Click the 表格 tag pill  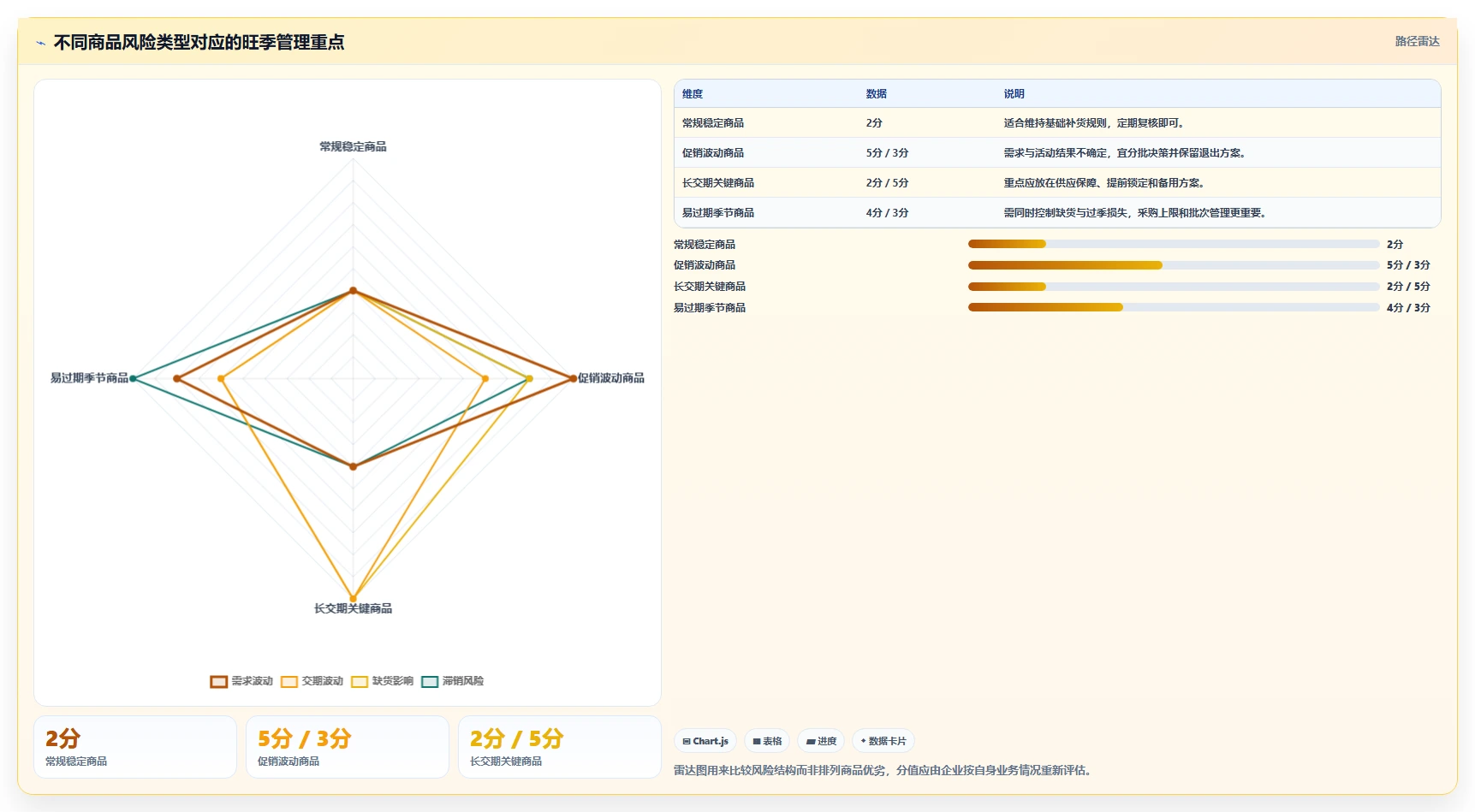(767, 741)
